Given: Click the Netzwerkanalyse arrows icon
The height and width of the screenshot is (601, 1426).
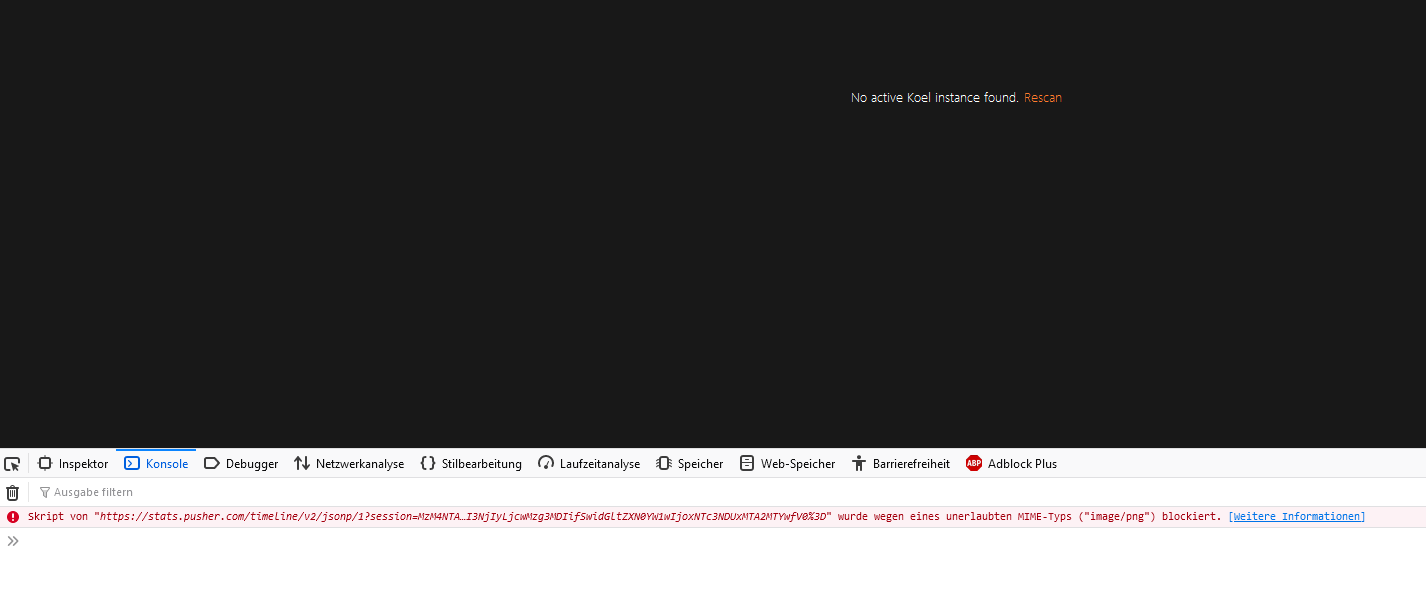Looking at the screenshot, I should 302,463.
